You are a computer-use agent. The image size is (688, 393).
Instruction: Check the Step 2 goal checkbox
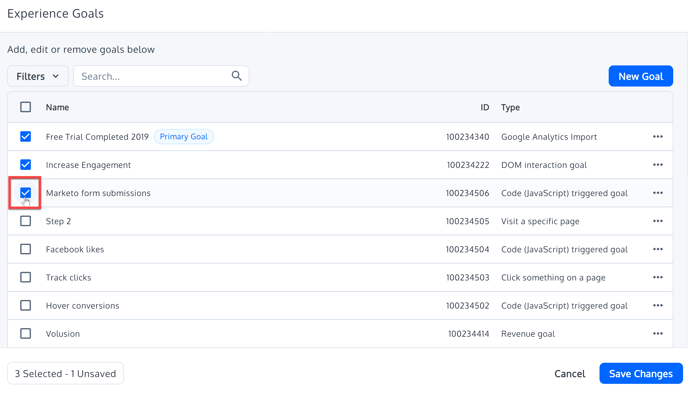pyautogui.click(x=25, y=221)
